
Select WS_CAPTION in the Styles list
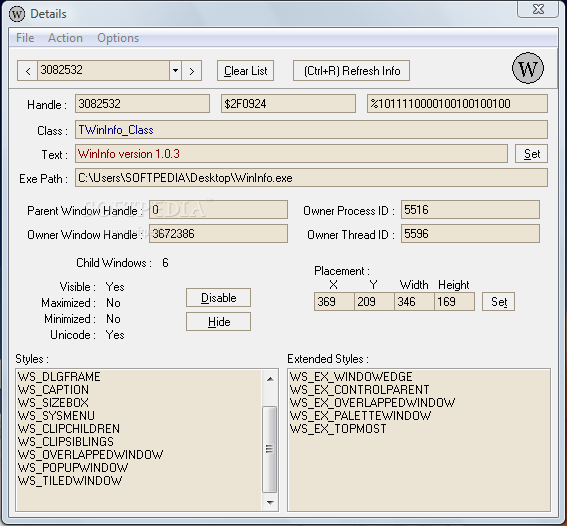[53, 390]
